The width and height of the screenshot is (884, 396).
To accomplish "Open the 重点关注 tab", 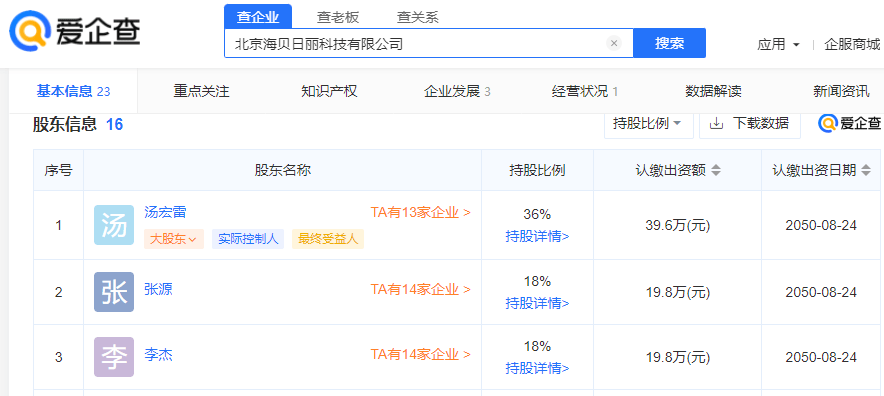I will [201, 91].
